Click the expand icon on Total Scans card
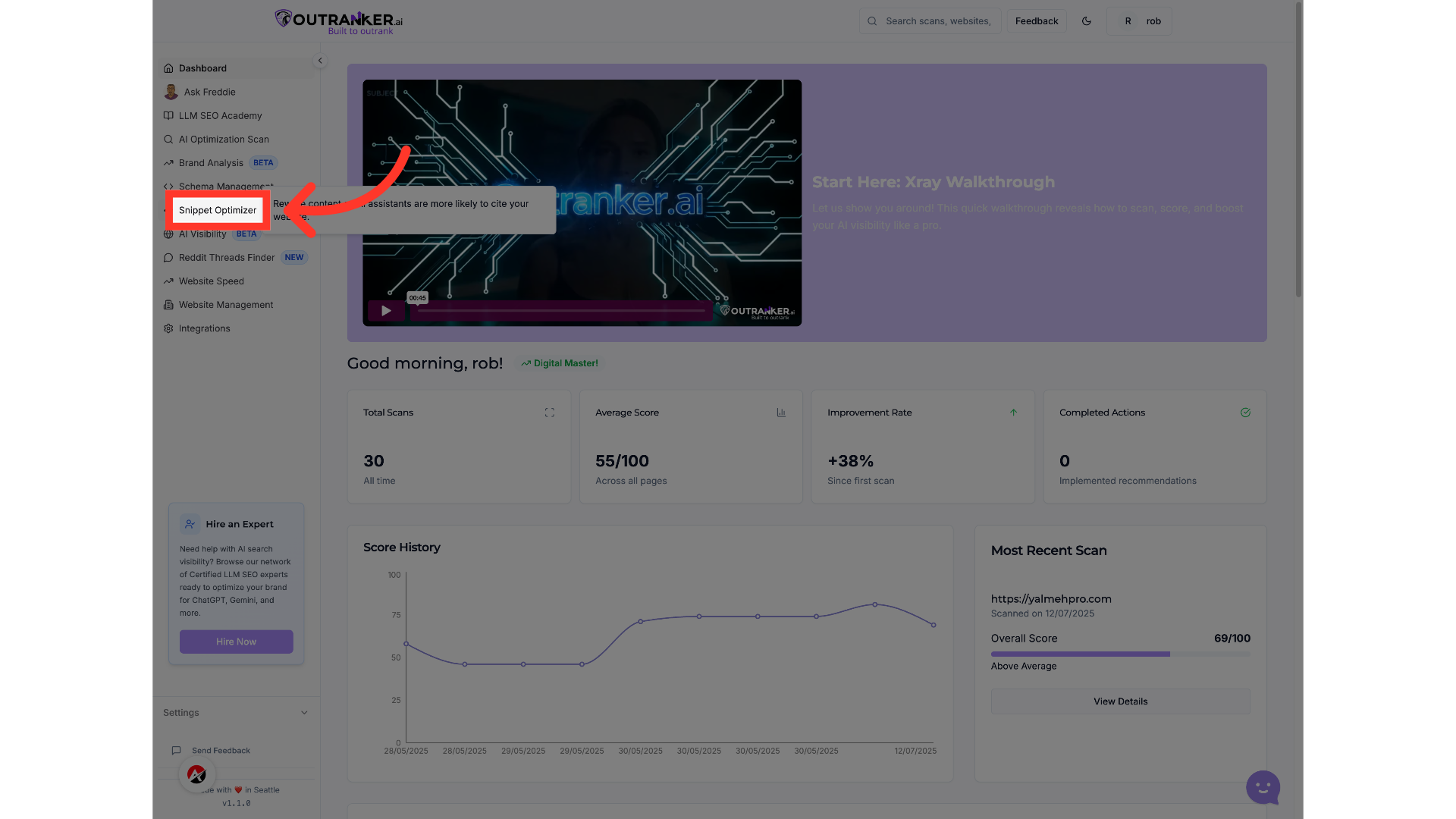 click(x=550, y=413)
